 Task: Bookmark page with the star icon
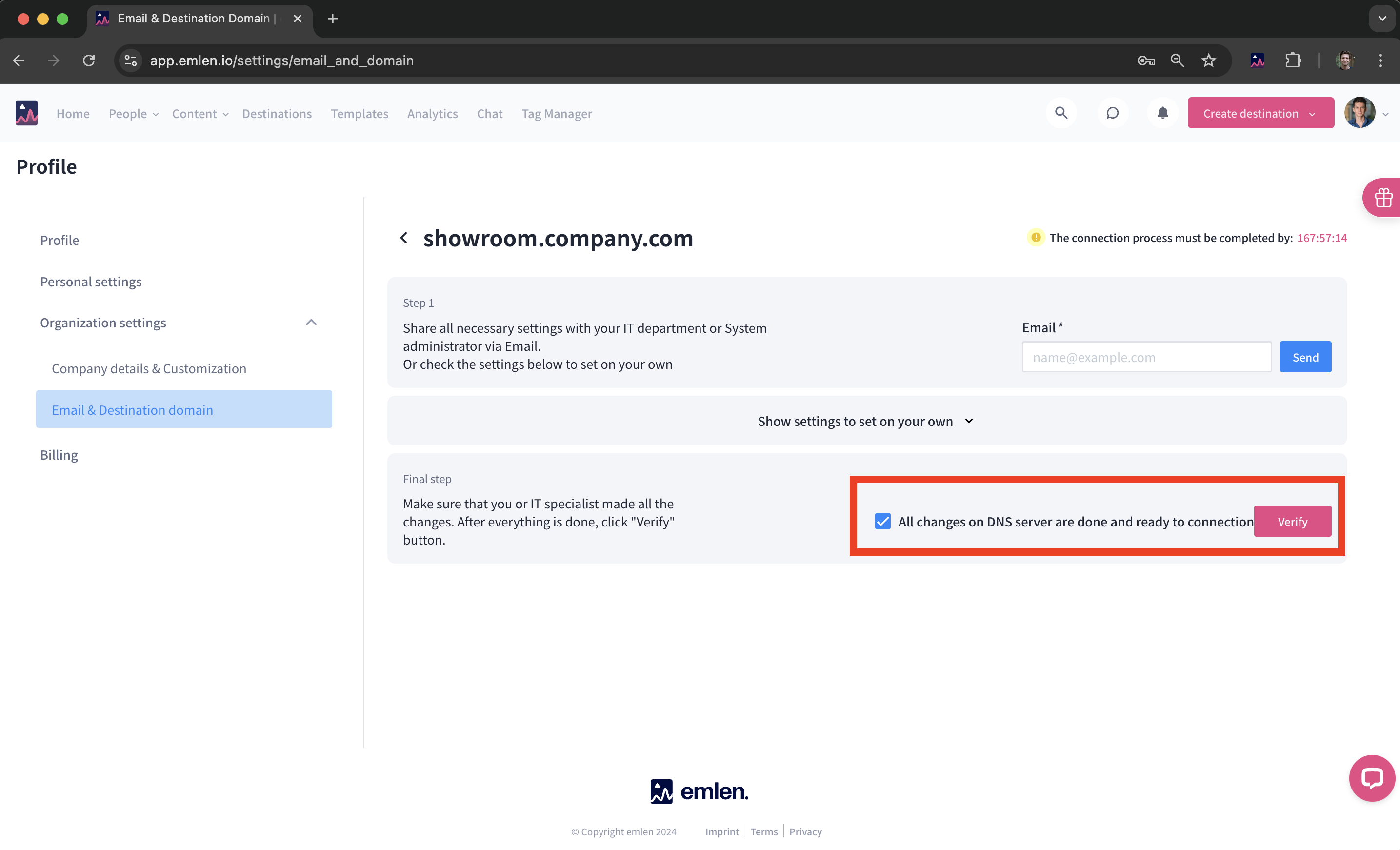[x=1208, y=60]
